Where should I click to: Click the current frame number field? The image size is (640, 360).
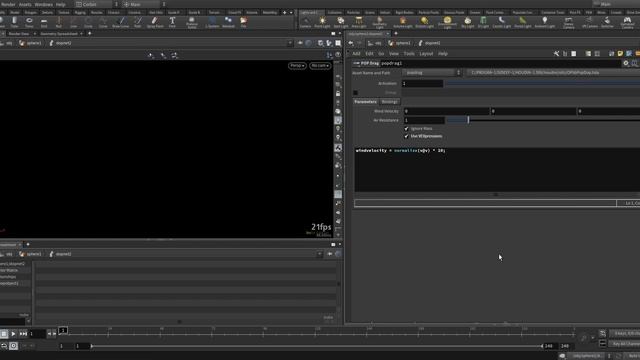tap(37, 334)
